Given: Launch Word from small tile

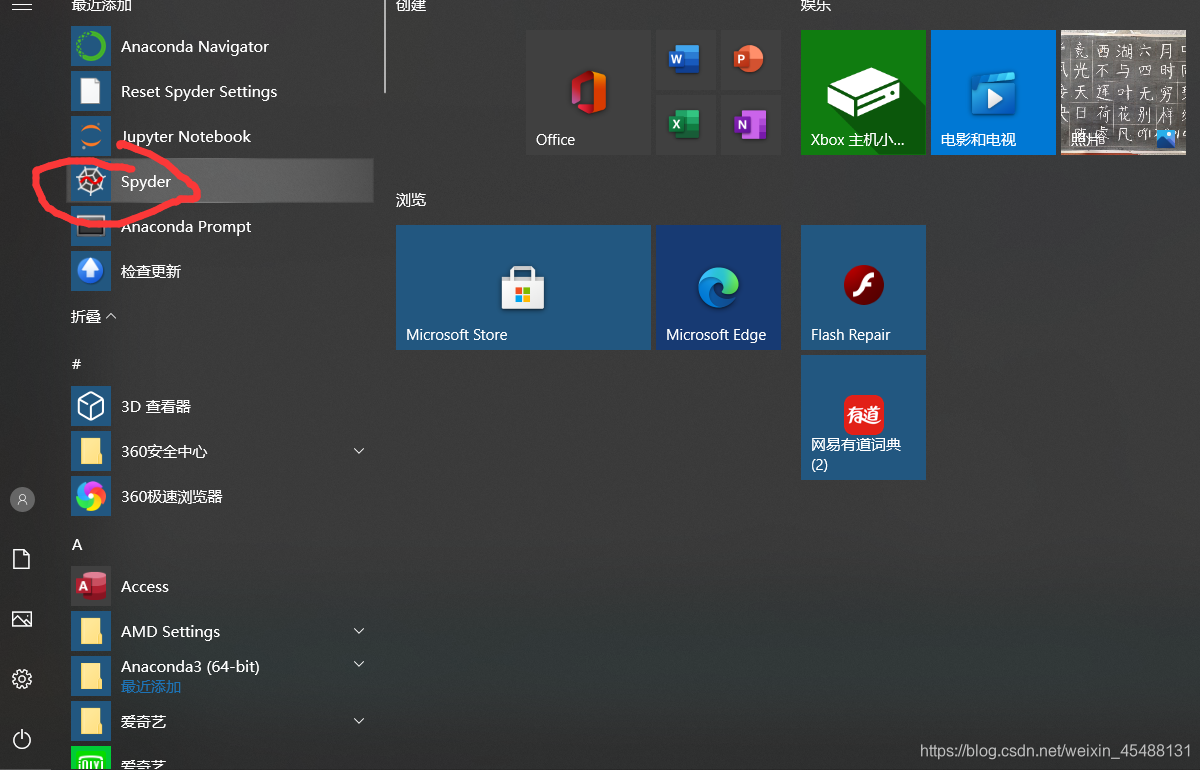Looking at the screenshot, I should pyautogui.click(x=685, y=60).
